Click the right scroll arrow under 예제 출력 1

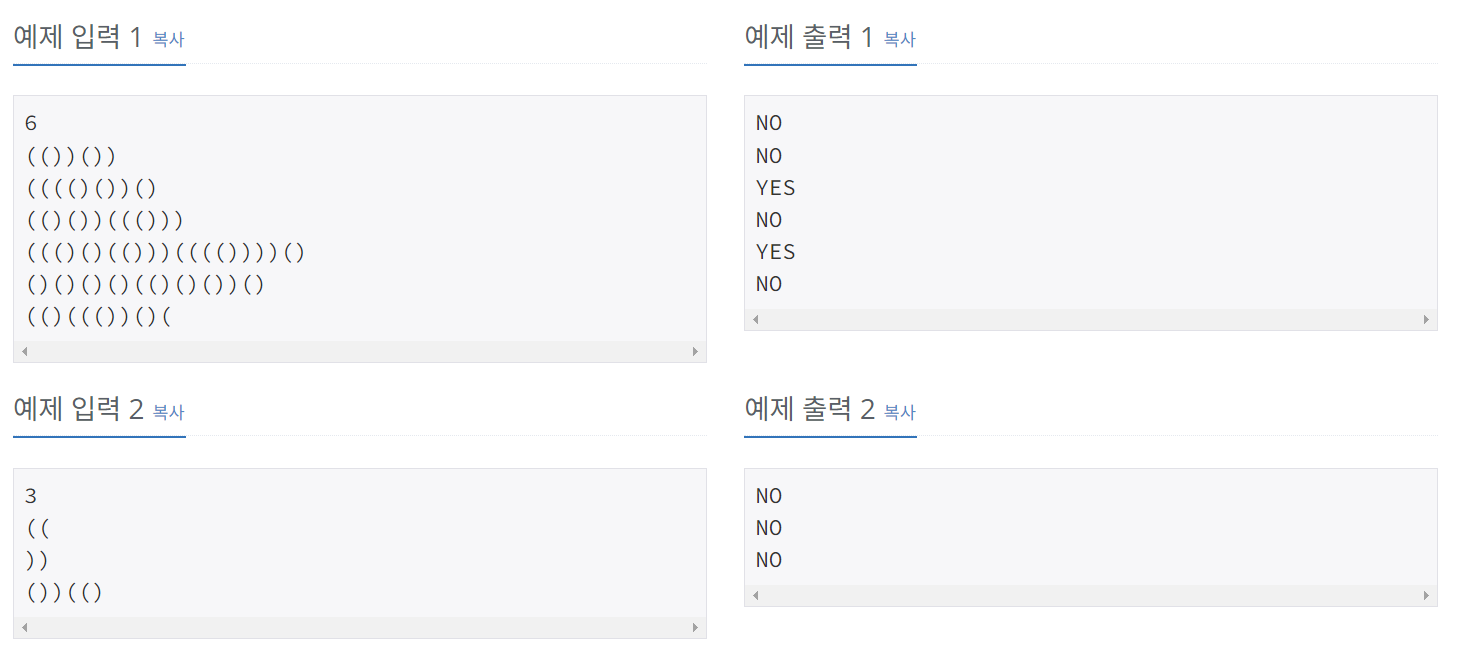coord(1427,318)
